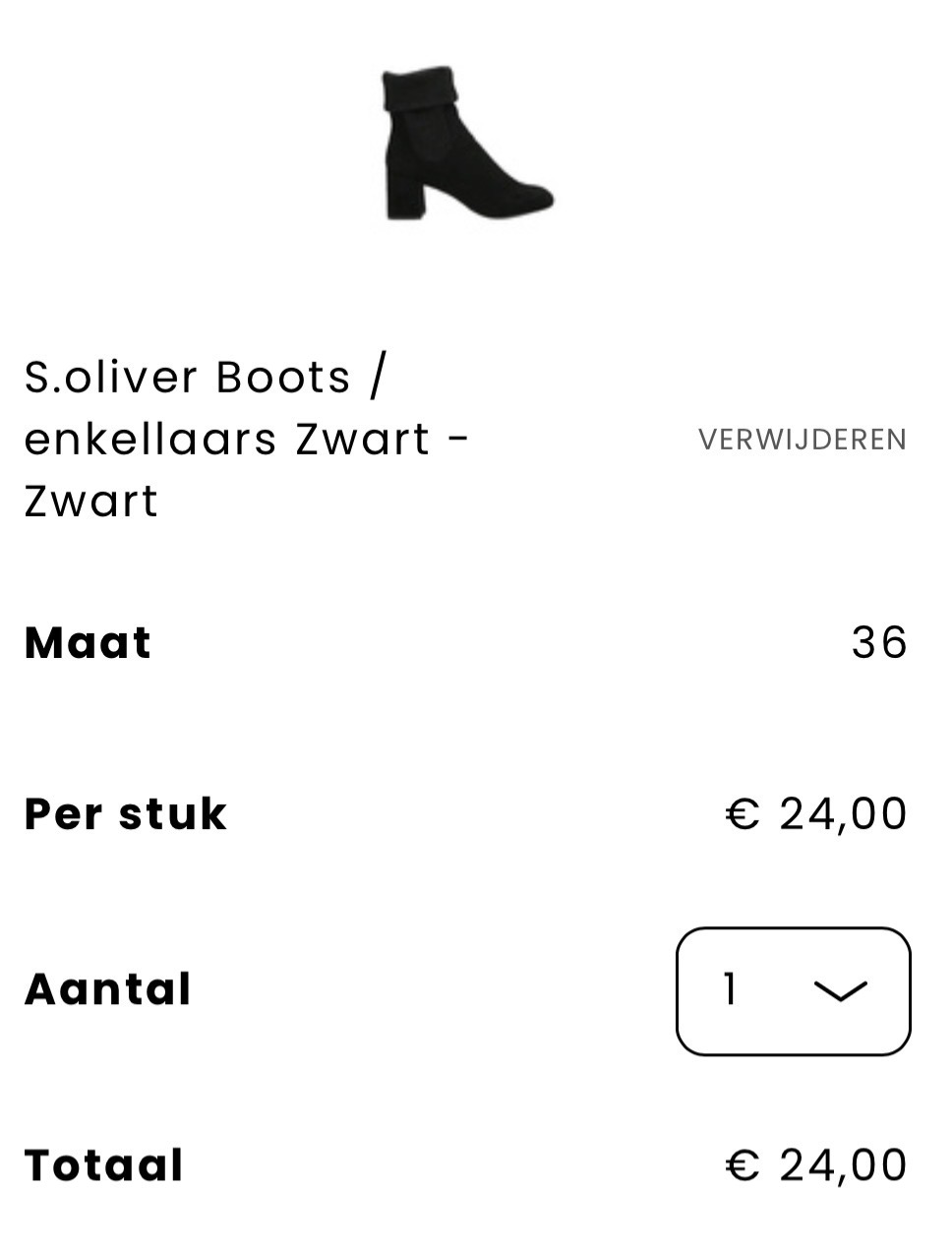
Task: Click the 'enkellaars Zwart -' title line
Action: coord(246,440)
